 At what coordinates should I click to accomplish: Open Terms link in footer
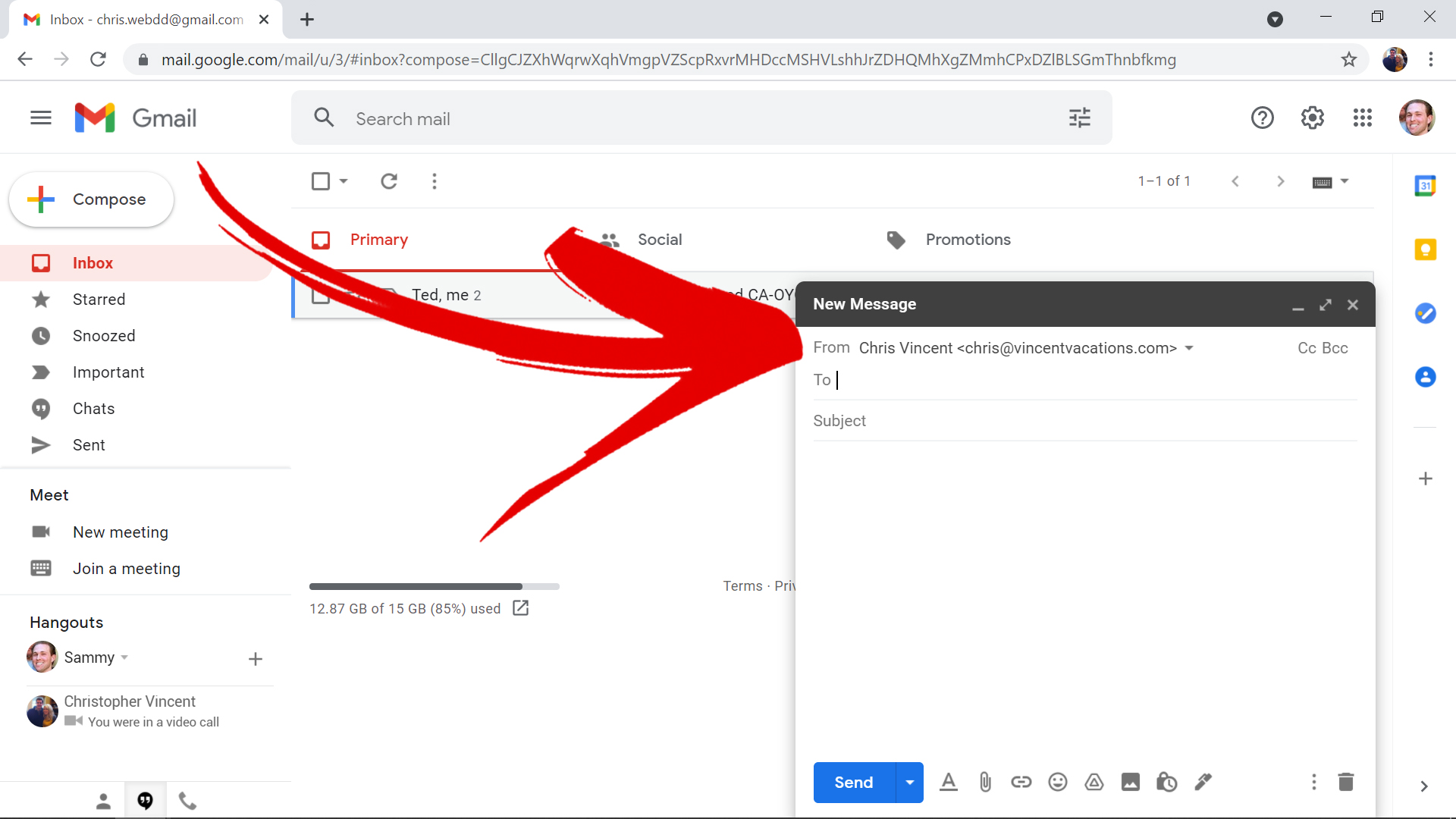(742, 586)
